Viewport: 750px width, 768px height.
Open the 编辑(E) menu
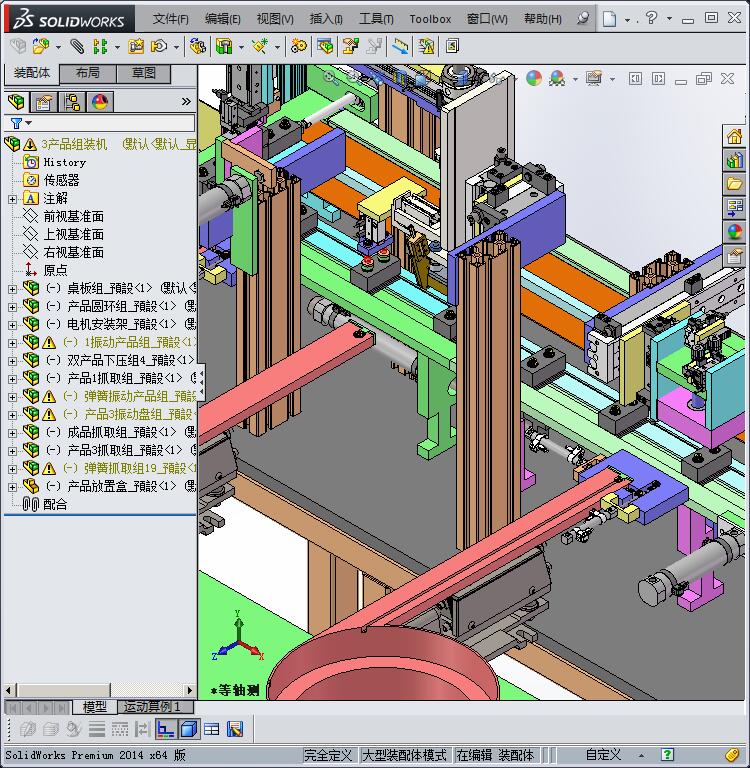(222, 19)
